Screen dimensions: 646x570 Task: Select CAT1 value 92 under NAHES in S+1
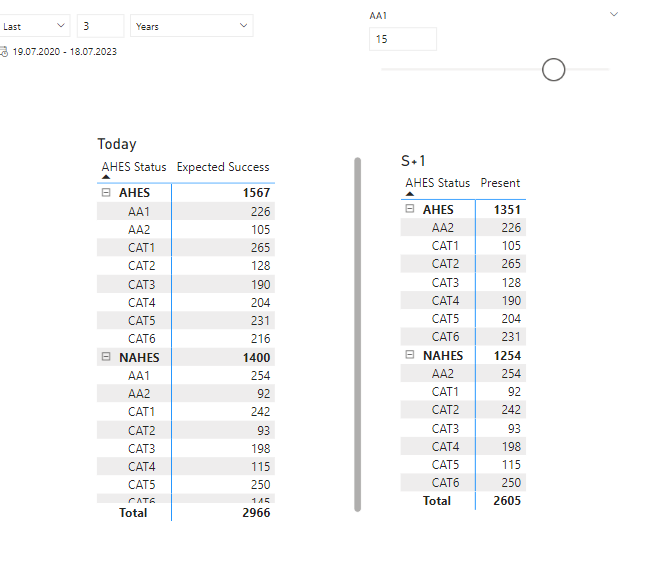[514, 392]
